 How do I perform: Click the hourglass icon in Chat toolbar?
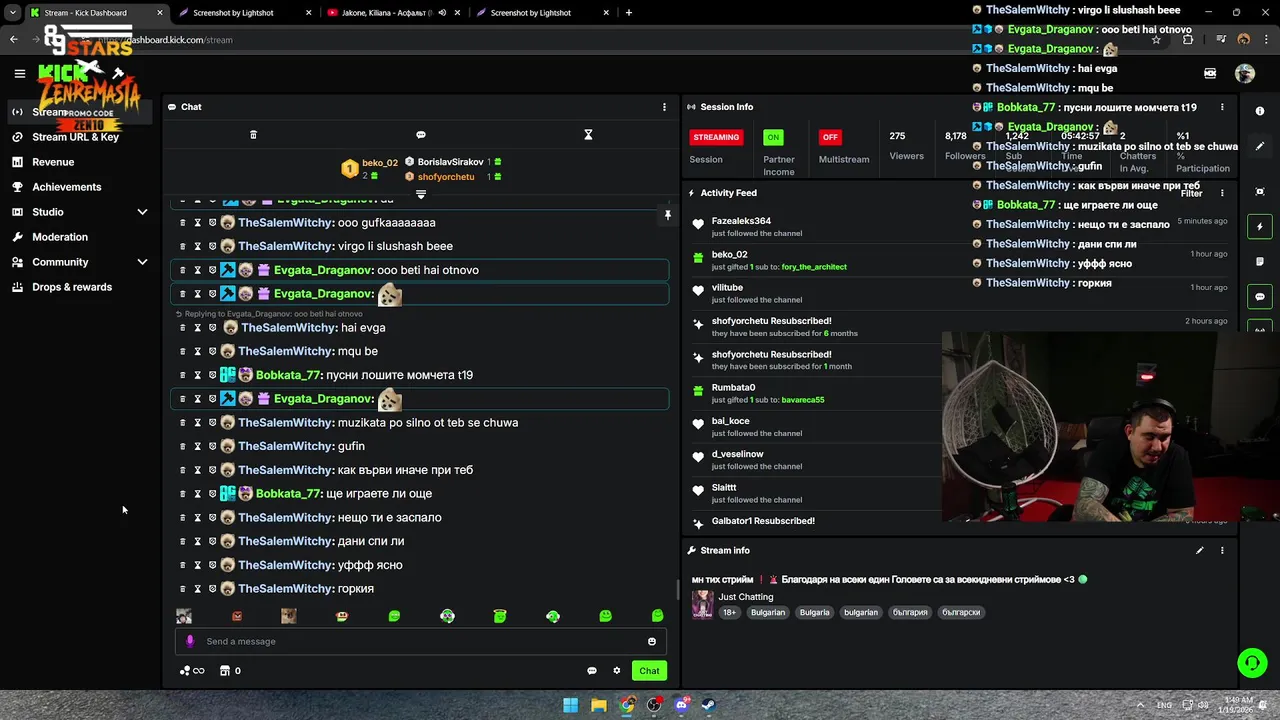coord(588,135)
